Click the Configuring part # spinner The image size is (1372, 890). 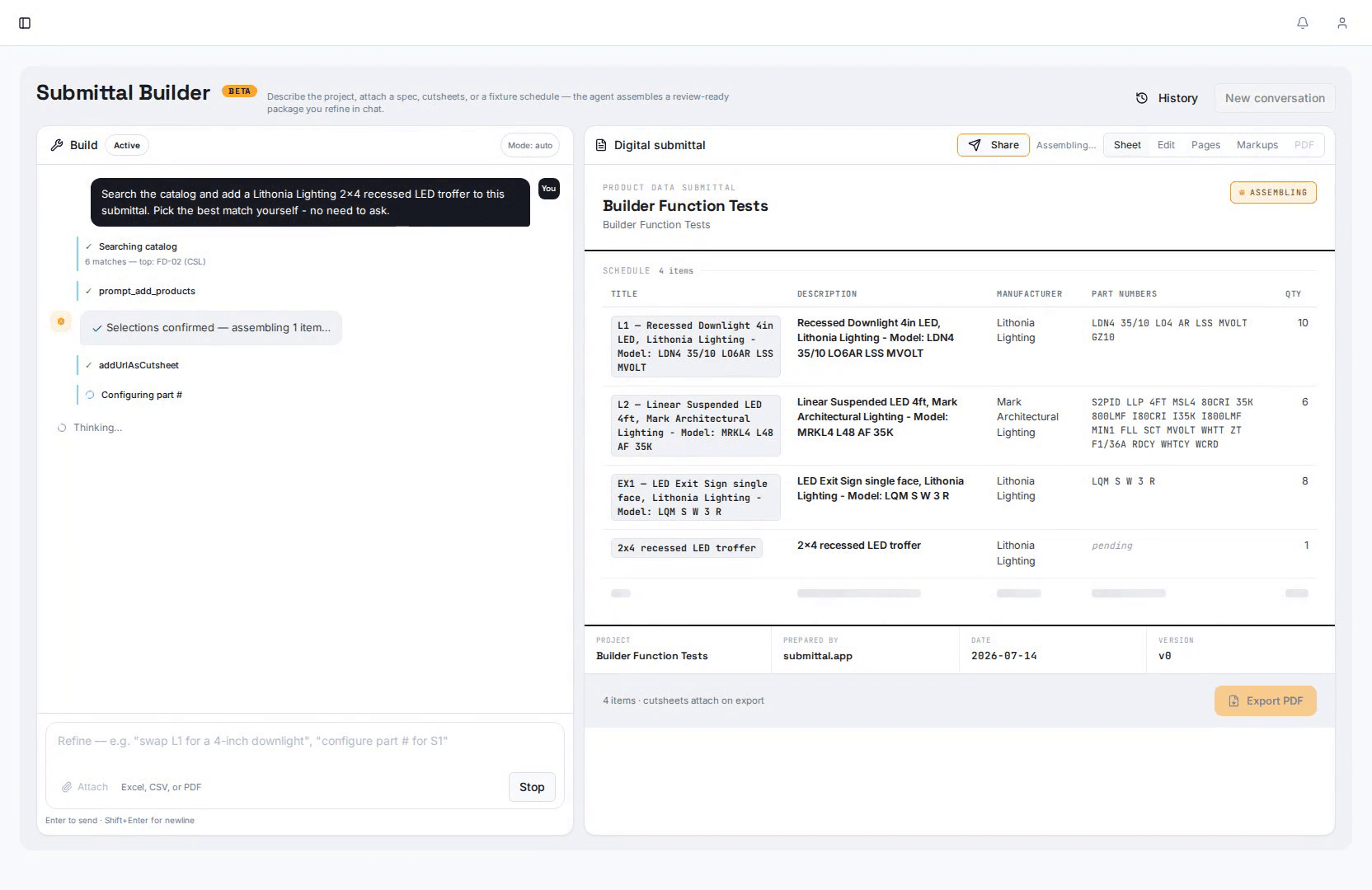coord(90,395)
